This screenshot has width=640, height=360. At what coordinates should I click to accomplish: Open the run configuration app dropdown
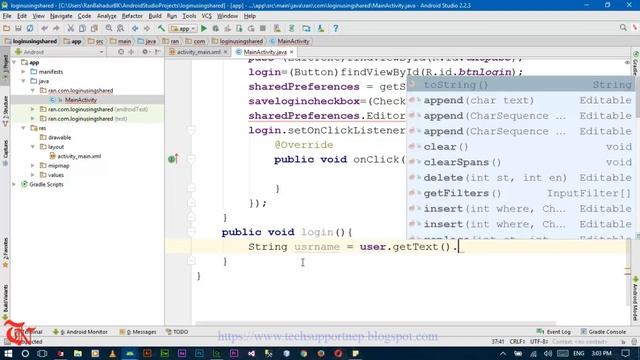click(x=183, y=29)
